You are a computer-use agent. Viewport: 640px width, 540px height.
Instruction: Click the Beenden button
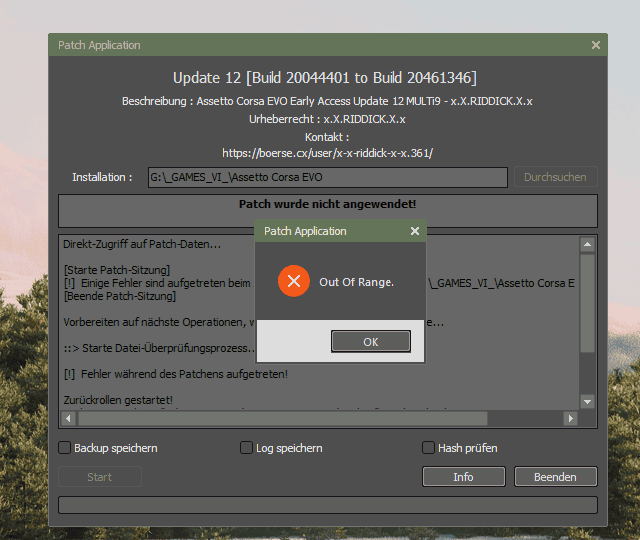point(556,477)
